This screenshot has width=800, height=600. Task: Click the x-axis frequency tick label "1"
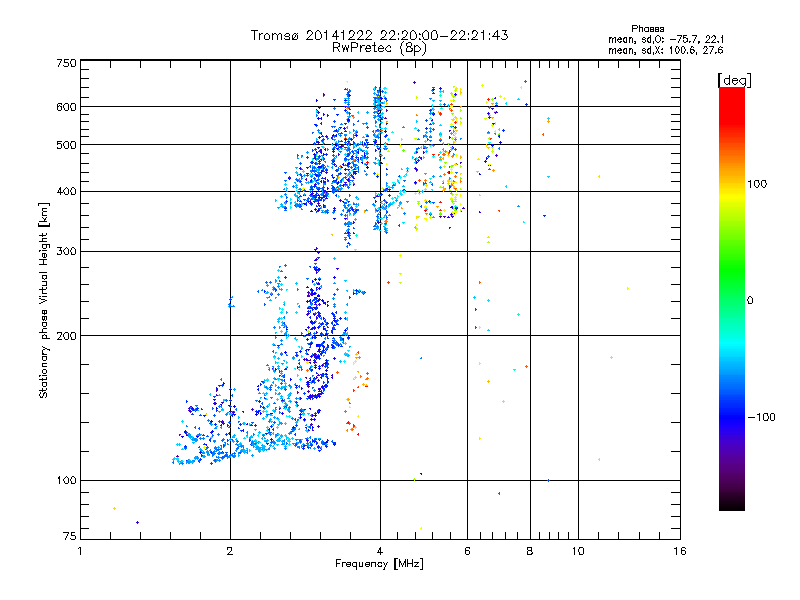pyautogui.click(x=80, y=551)
